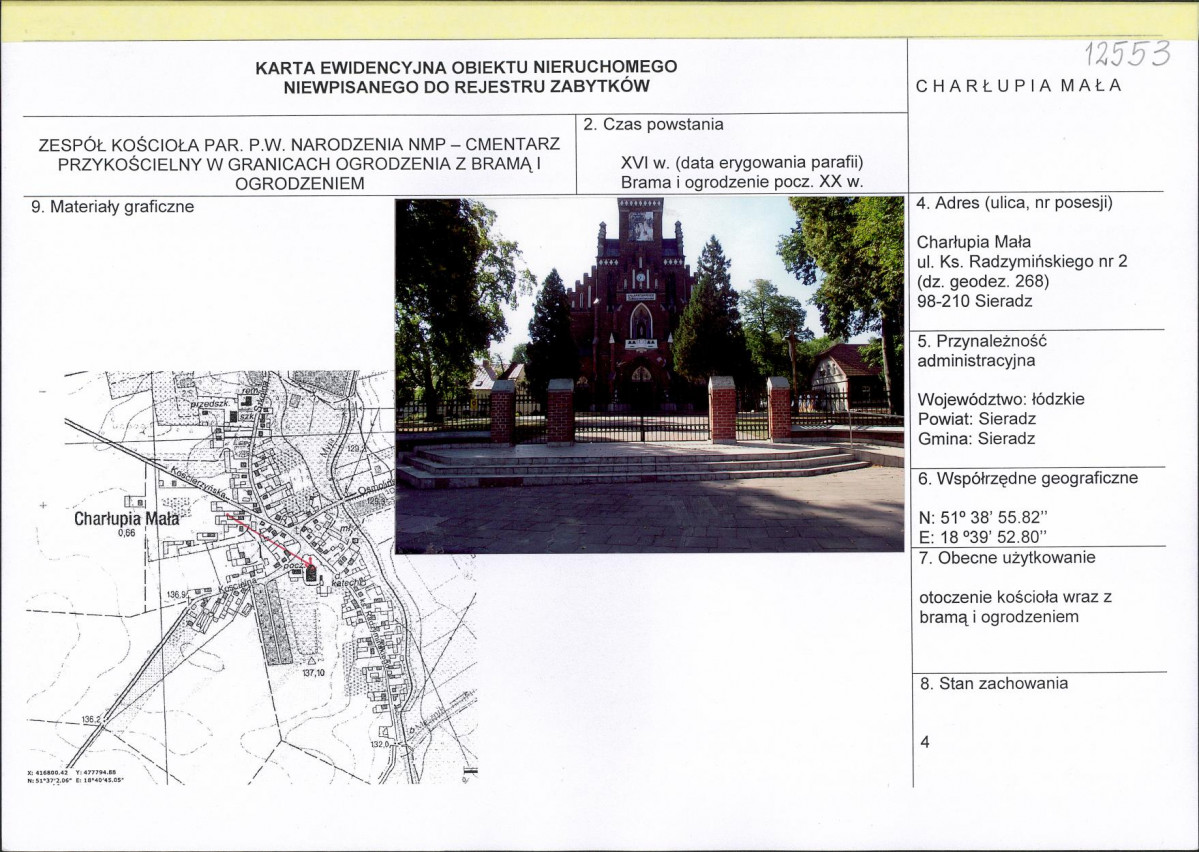Image resolution: width=1199 pixels, height=852 pixels.
Task: Click the 'Charłupia Mała' label on the map
Action: click(x=127, y=519)
